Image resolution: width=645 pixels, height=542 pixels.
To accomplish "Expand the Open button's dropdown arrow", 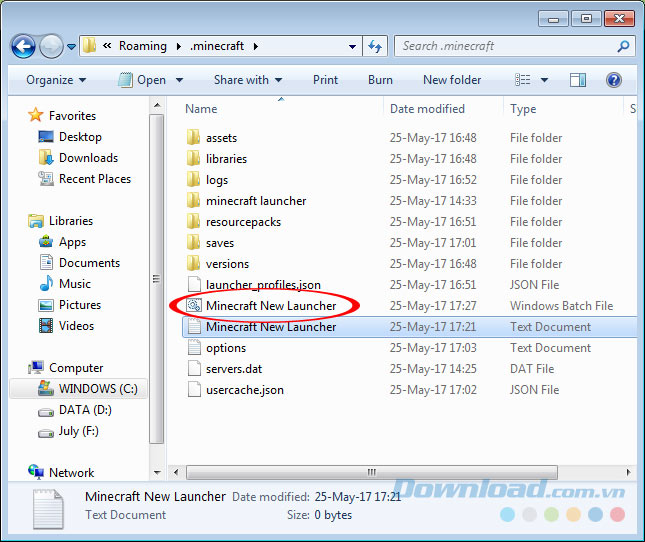I will click(179, 80).
